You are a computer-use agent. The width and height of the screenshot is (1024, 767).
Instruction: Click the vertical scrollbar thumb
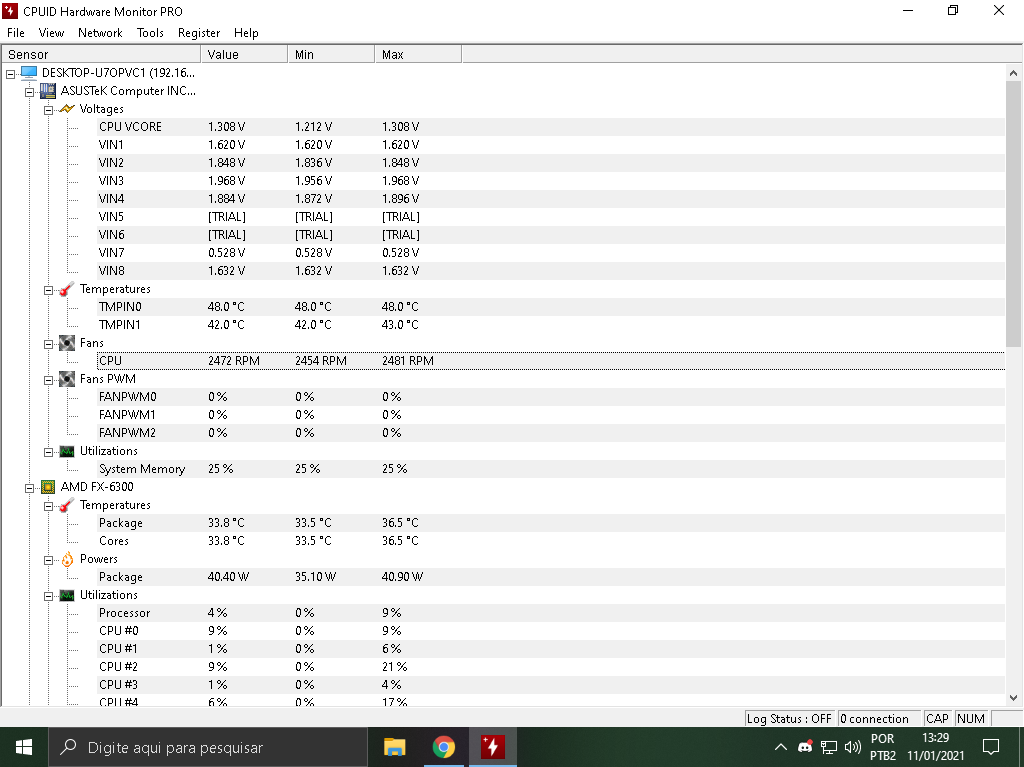point(1013,214)
